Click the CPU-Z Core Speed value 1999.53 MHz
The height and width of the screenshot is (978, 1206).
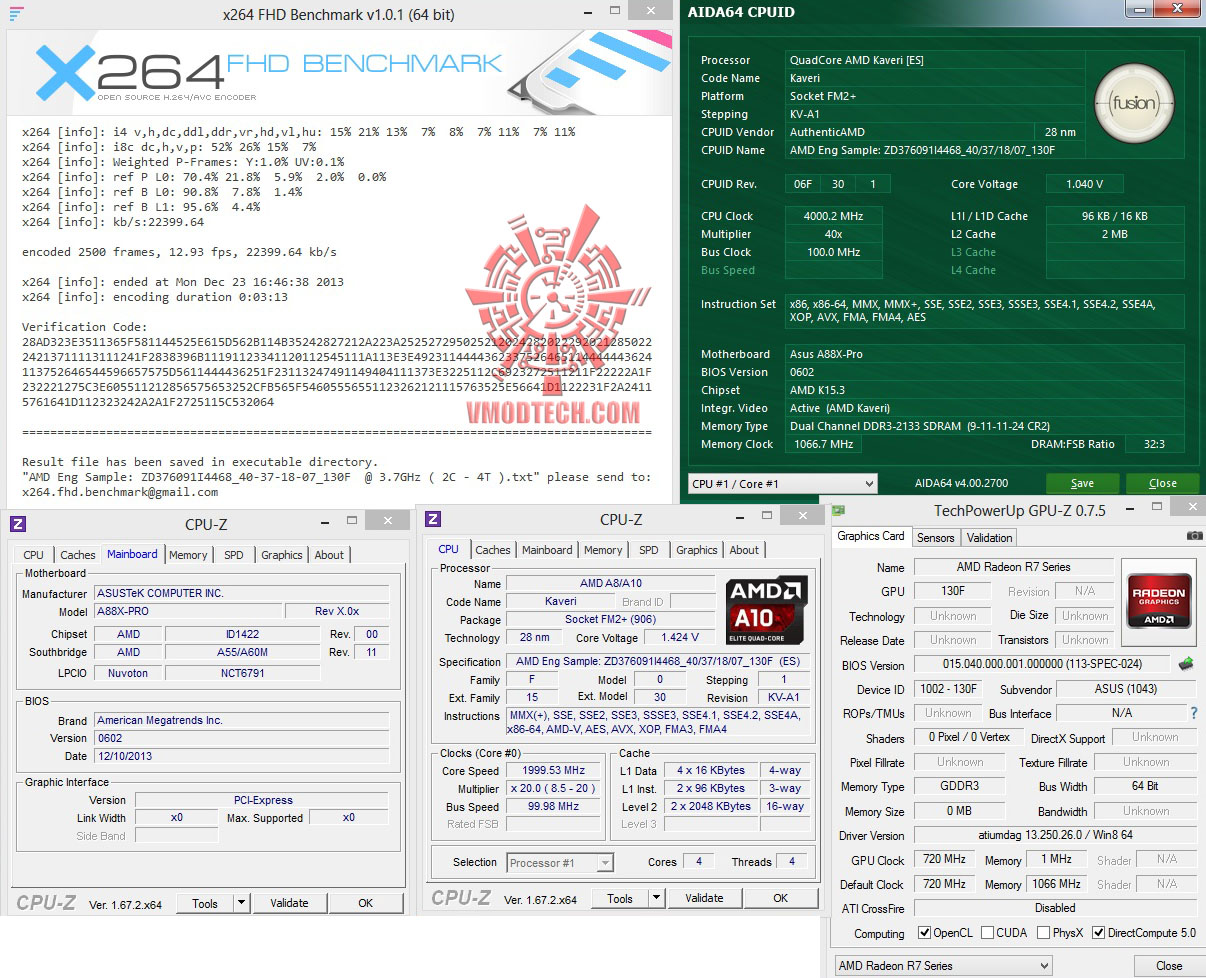pyautogui.click(x=553, y=771)
